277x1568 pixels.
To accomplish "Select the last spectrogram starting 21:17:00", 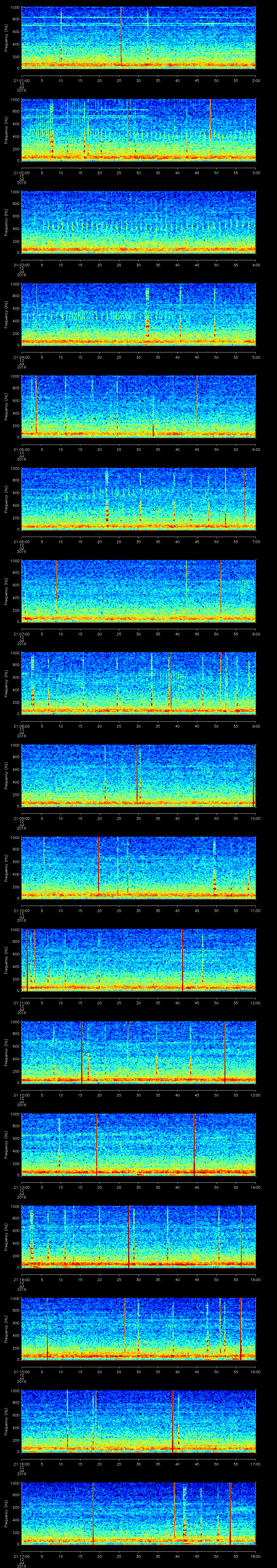I will point(138,1514).
